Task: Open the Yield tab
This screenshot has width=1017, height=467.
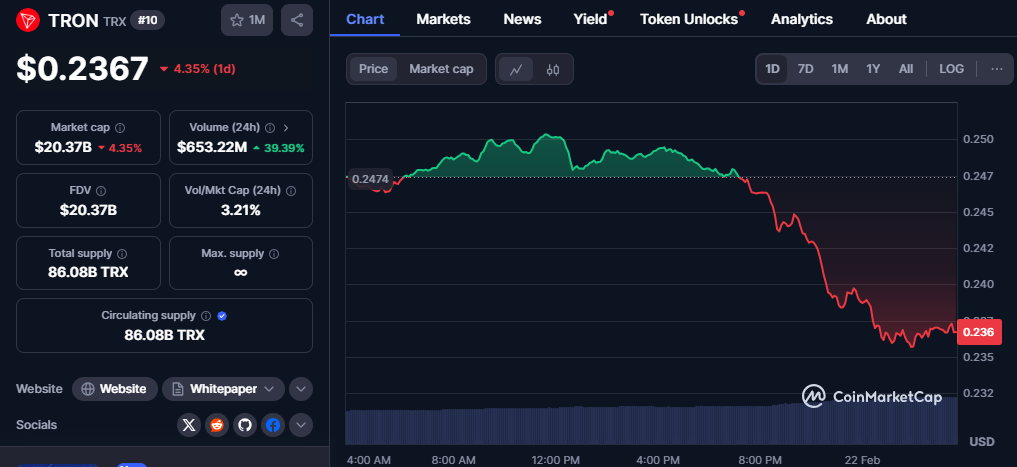Action: [x=590, y=19]
